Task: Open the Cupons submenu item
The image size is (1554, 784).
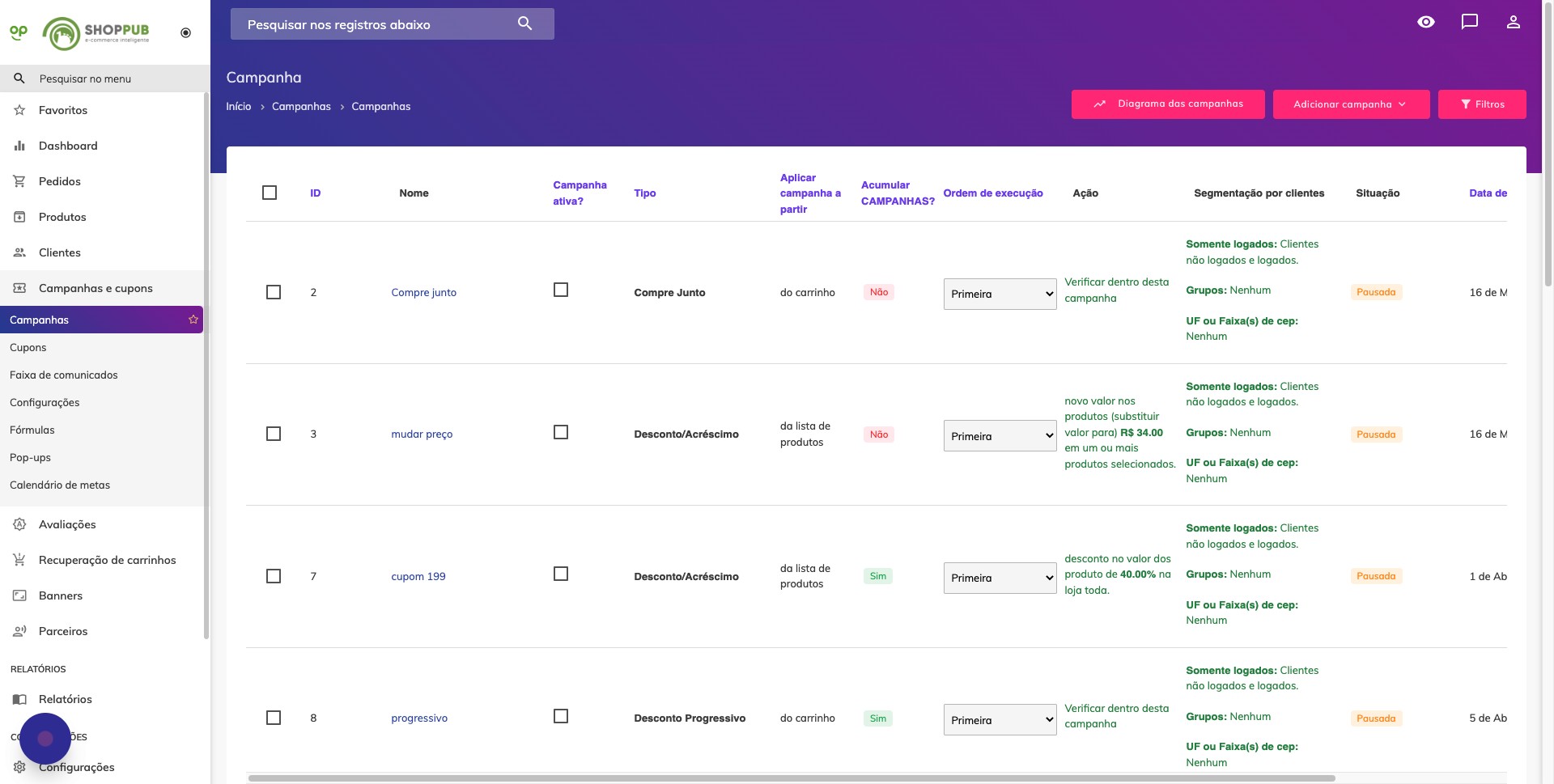Action: pyautogui.click(x=28, y=347)
